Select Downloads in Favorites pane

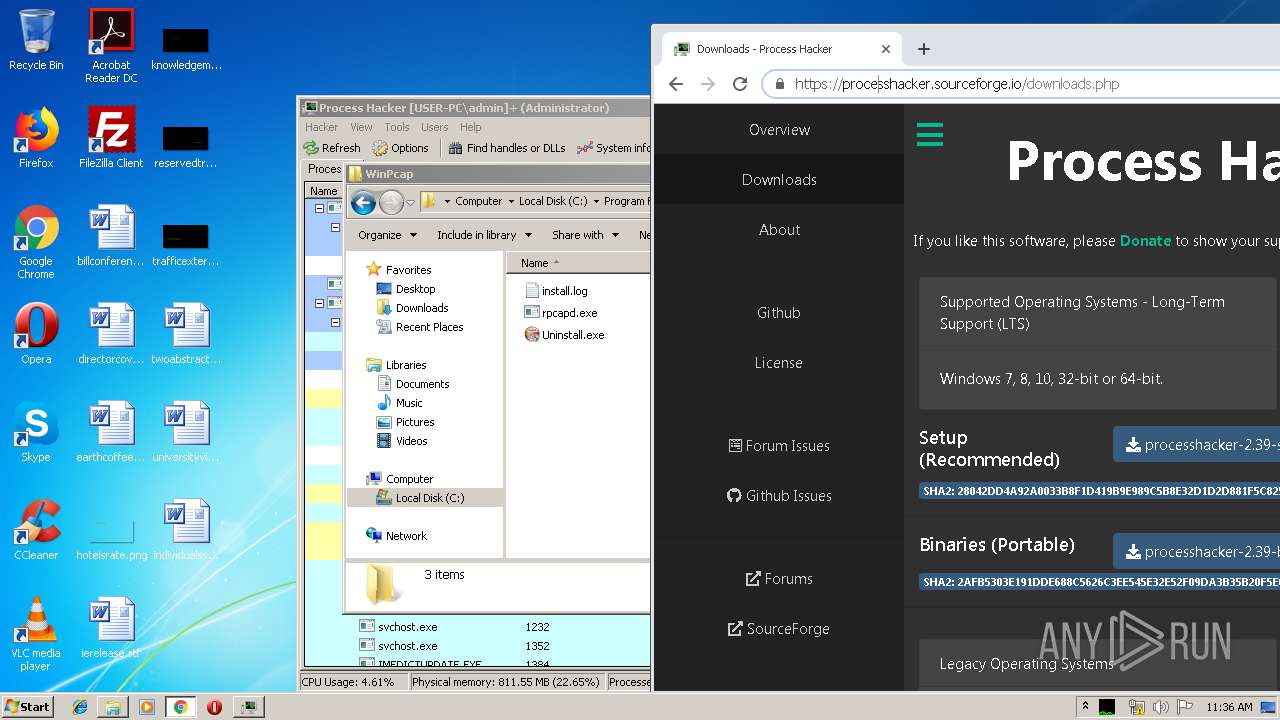point(412,308)
